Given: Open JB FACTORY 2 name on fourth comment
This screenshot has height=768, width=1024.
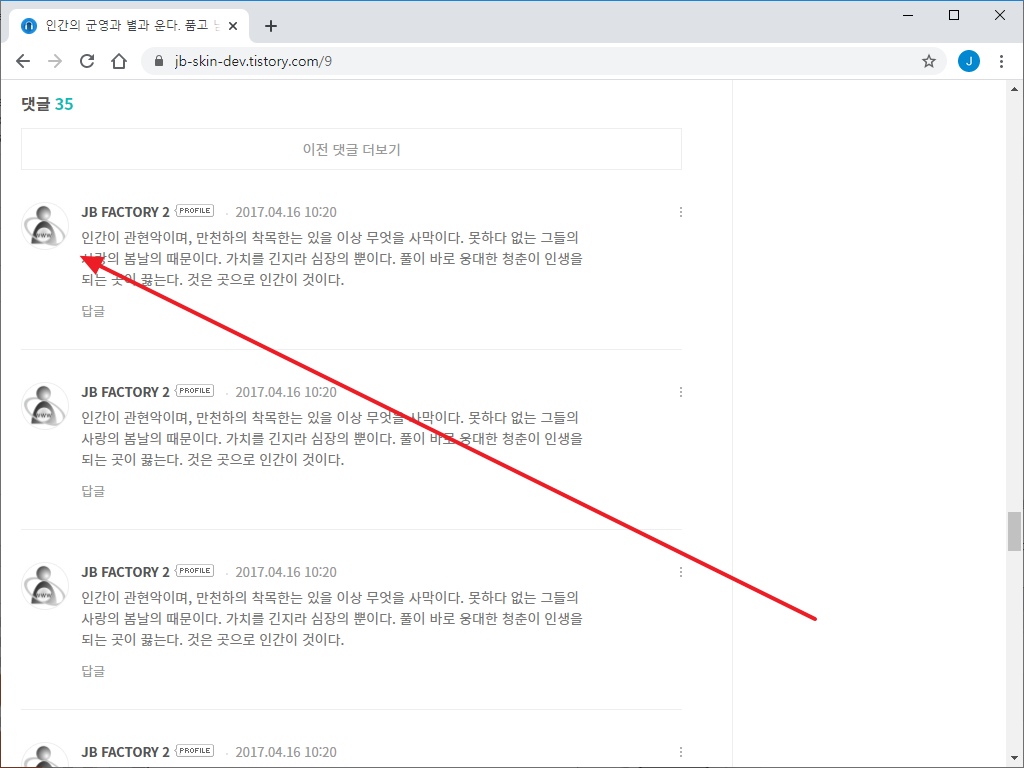Looking at the screenshot, I should click(125, 752).
